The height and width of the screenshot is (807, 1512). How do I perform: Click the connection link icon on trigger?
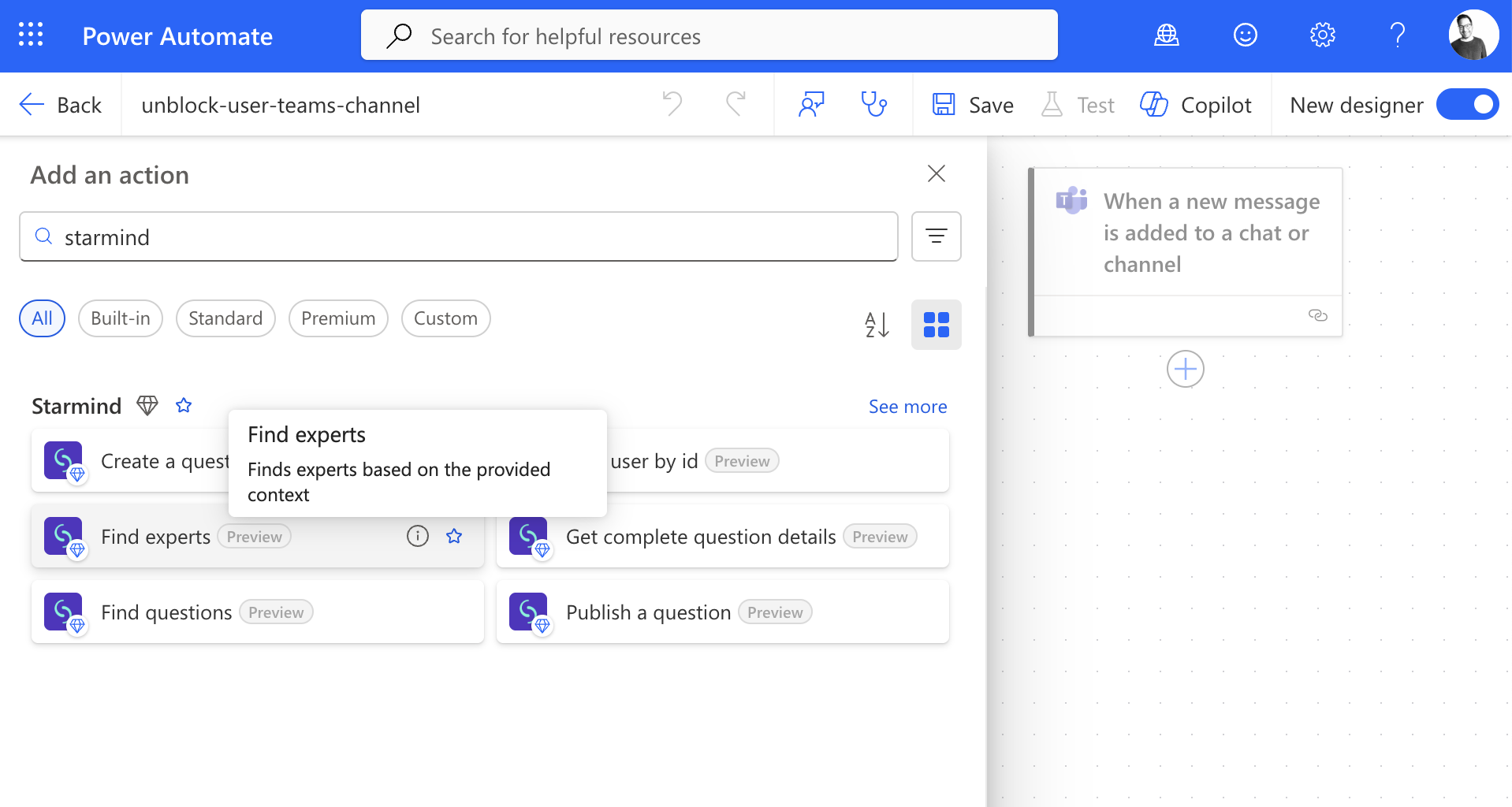coord(1318,315)
